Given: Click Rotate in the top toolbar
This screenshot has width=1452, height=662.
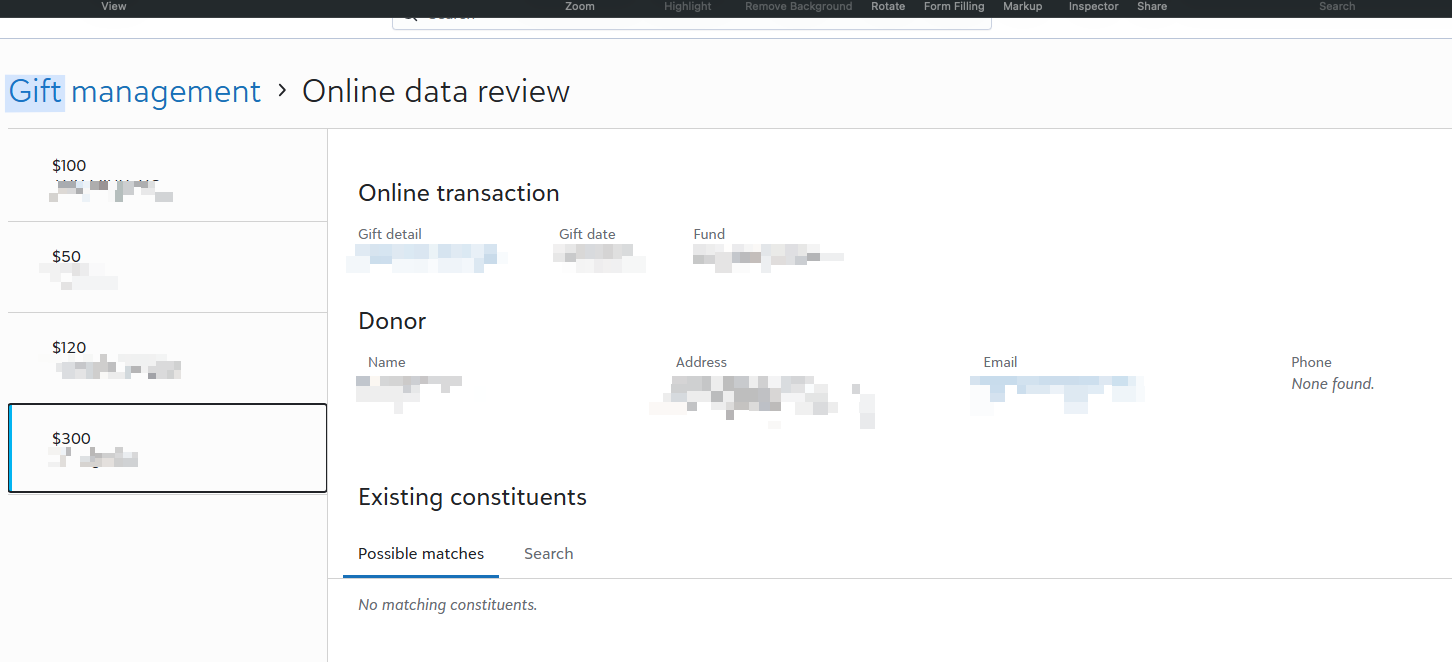Looking at the screenshot, I should [888, 6].
